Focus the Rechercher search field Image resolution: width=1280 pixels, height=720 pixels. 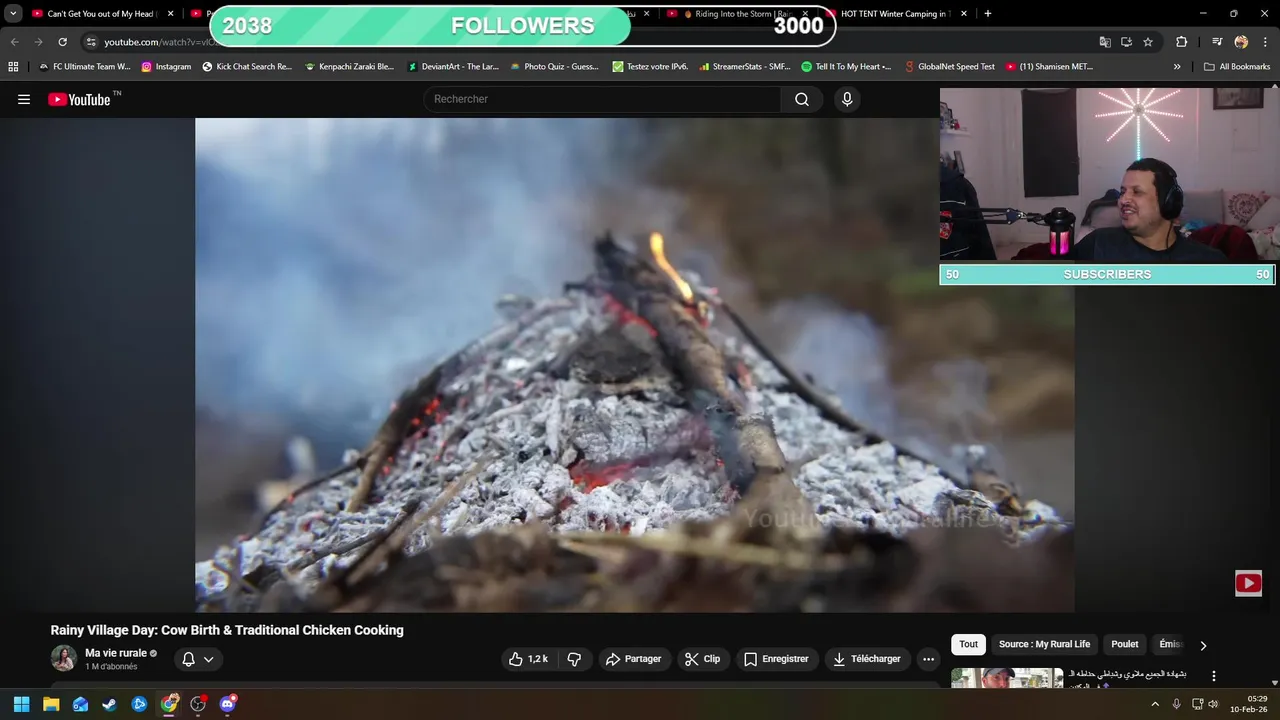coord(602,99)
